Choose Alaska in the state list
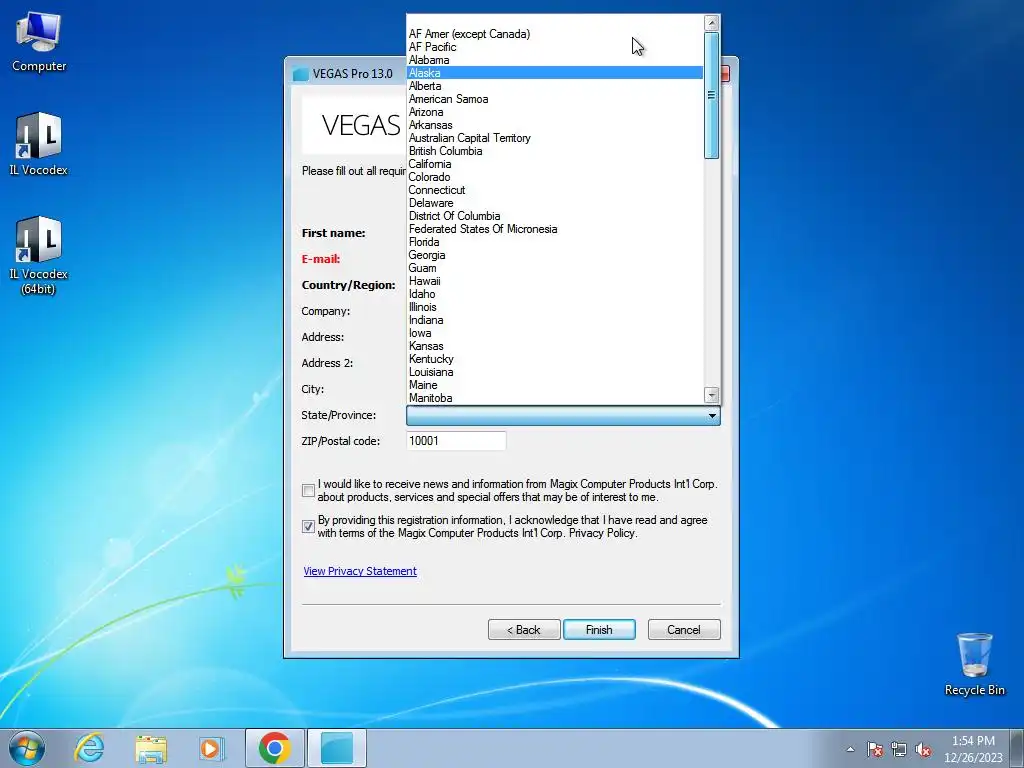 [x=554, y=73]
